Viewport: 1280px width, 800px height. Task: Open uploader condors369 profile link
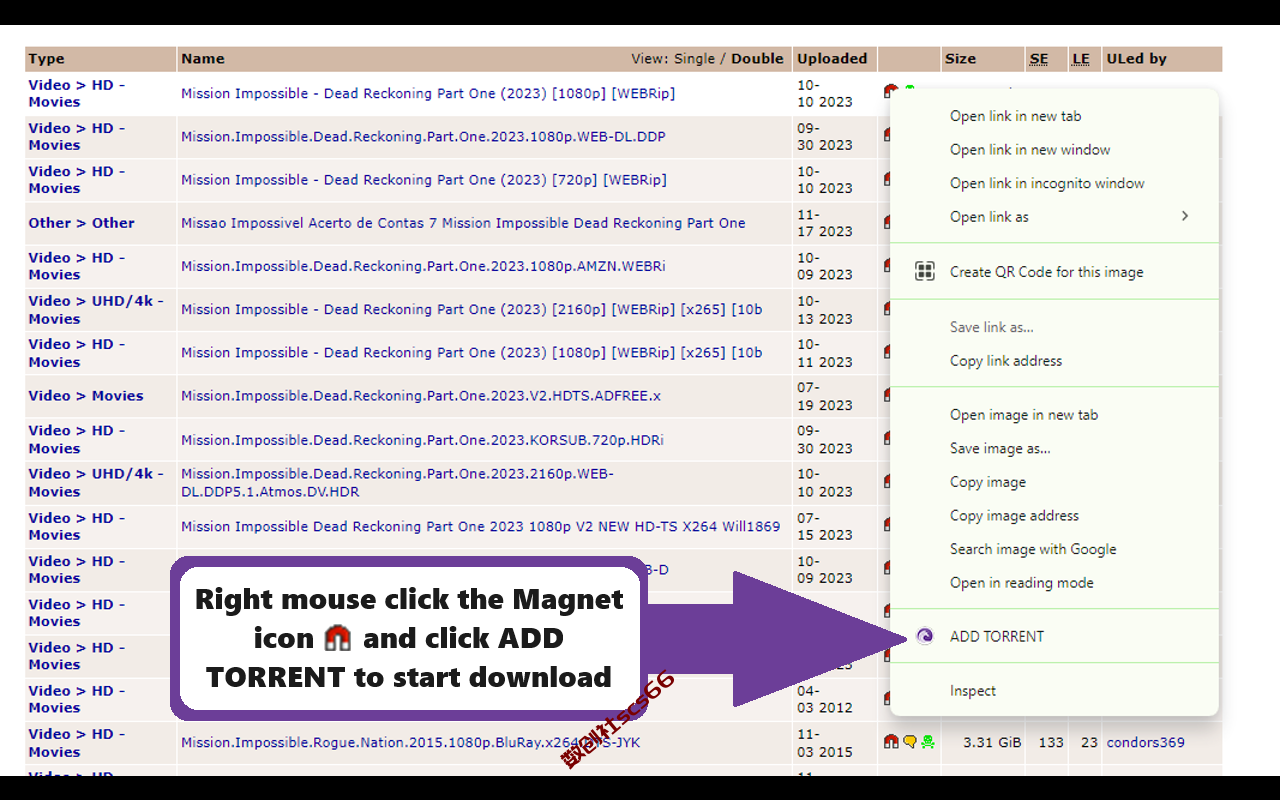click(x=1146, y=743)
